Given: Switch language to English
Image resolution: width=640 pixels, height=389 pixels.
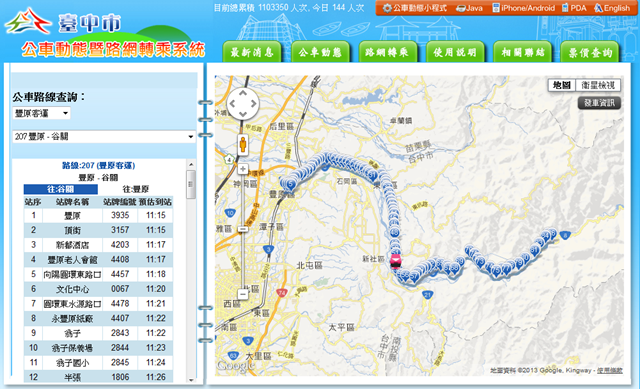Looking at the screenshot, I should point(612,8).
